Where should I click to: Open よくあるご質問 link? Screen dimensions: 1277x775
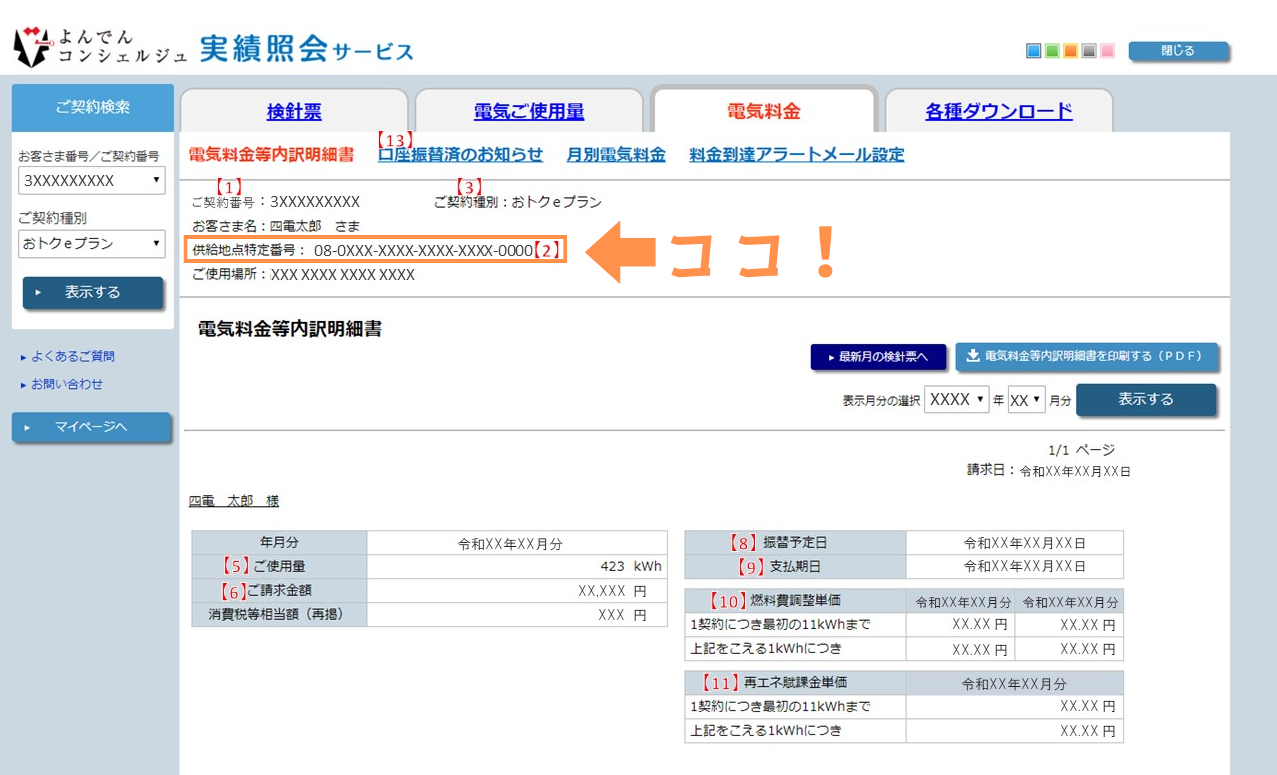pyautogui.click(x=73, y=356)
